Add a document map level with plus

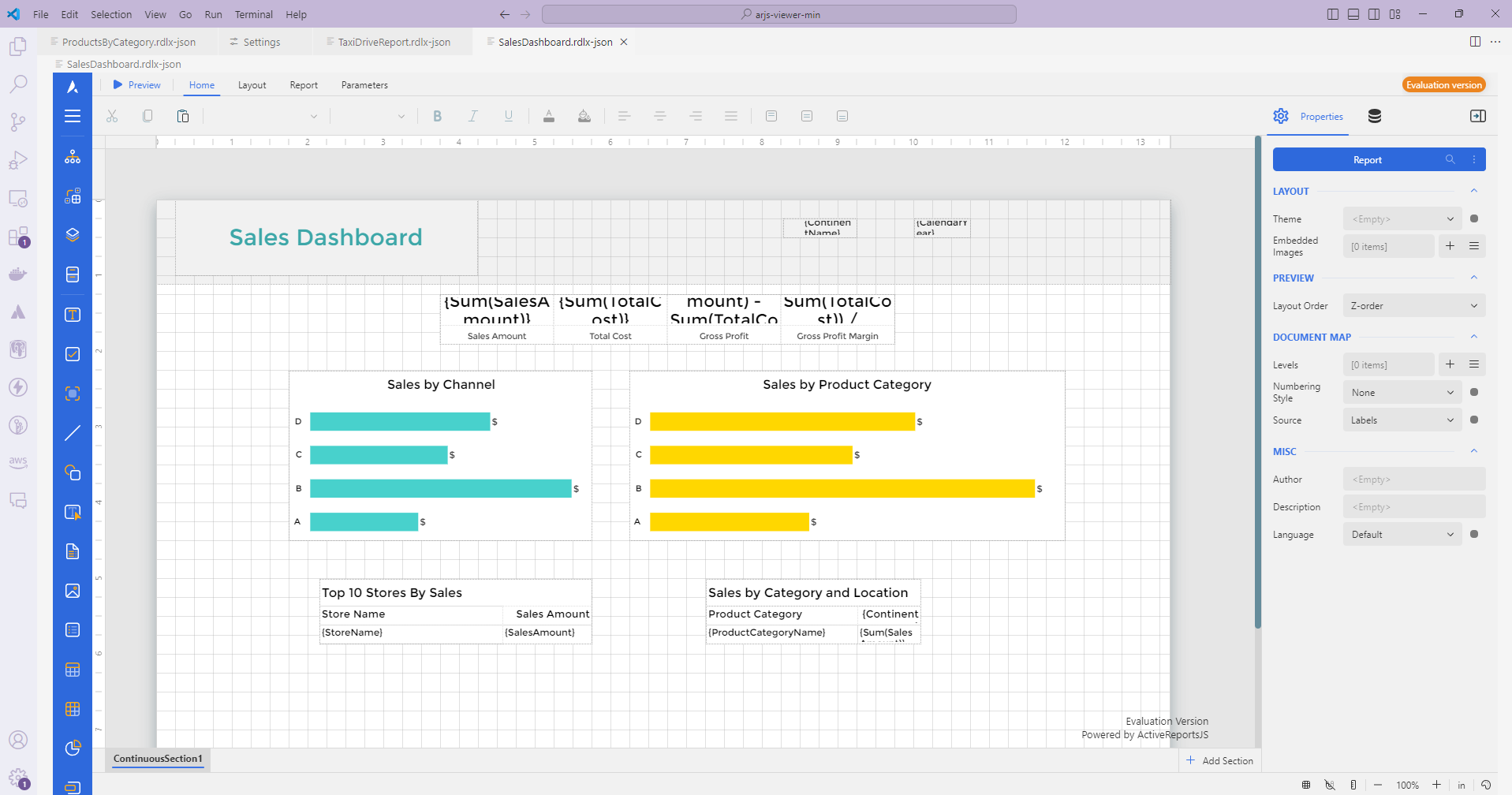pyautogui.click(x=1450, y=364)
